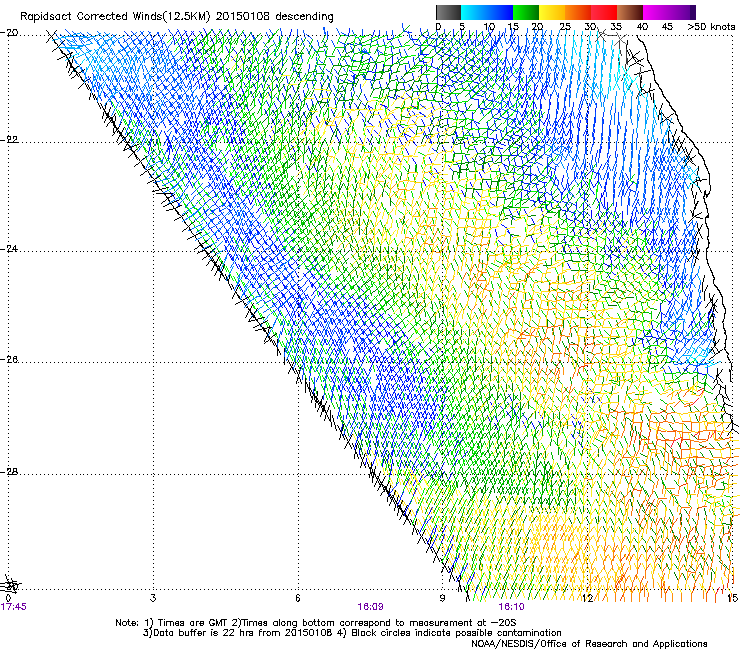The height and width of the screenshot is (650, 740).
Task: Click the note 'Black circles indicate possible contamination'
Action: [x=455, y=633]
